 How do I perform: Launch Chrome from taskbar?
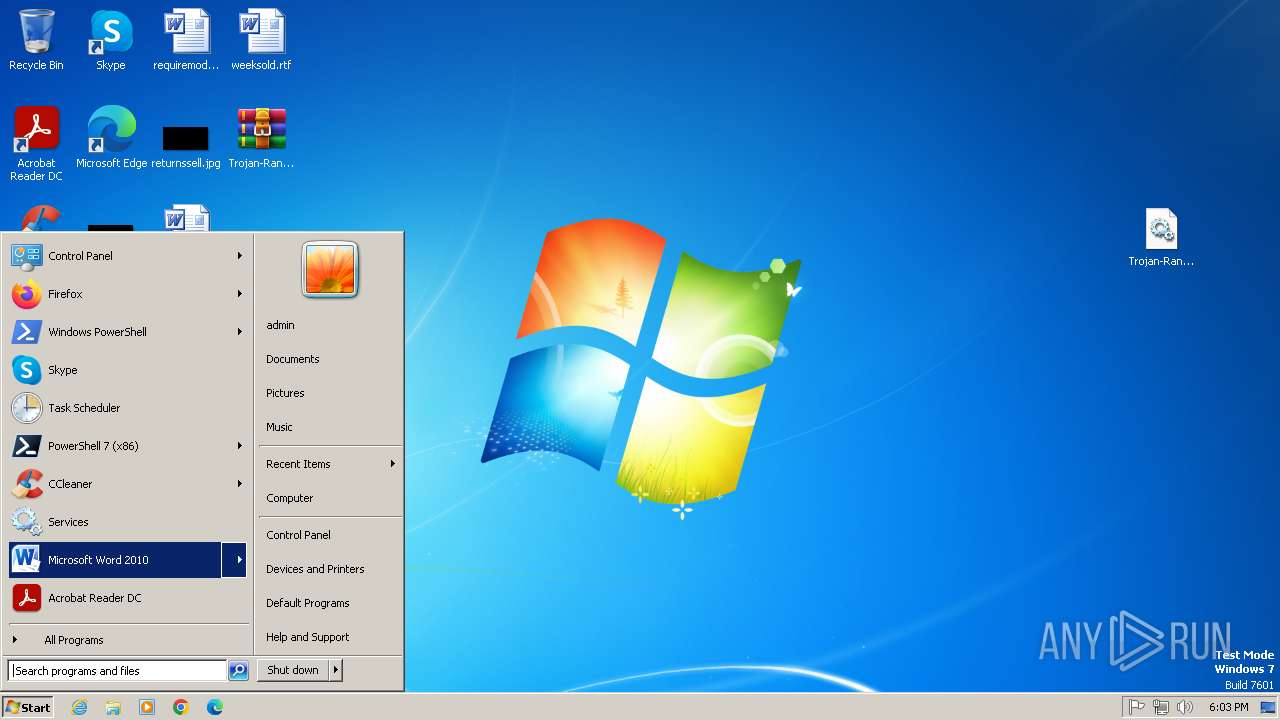[181, 707]
